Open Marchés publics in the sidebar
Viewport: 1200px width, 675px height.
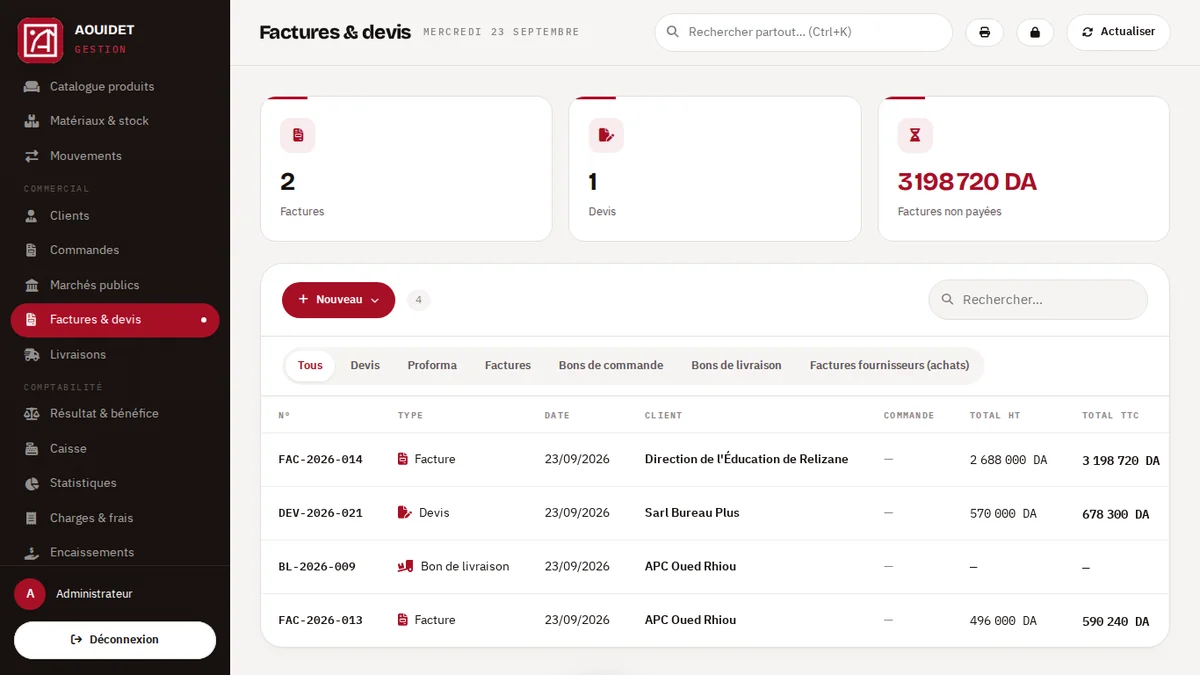point(115,285)
